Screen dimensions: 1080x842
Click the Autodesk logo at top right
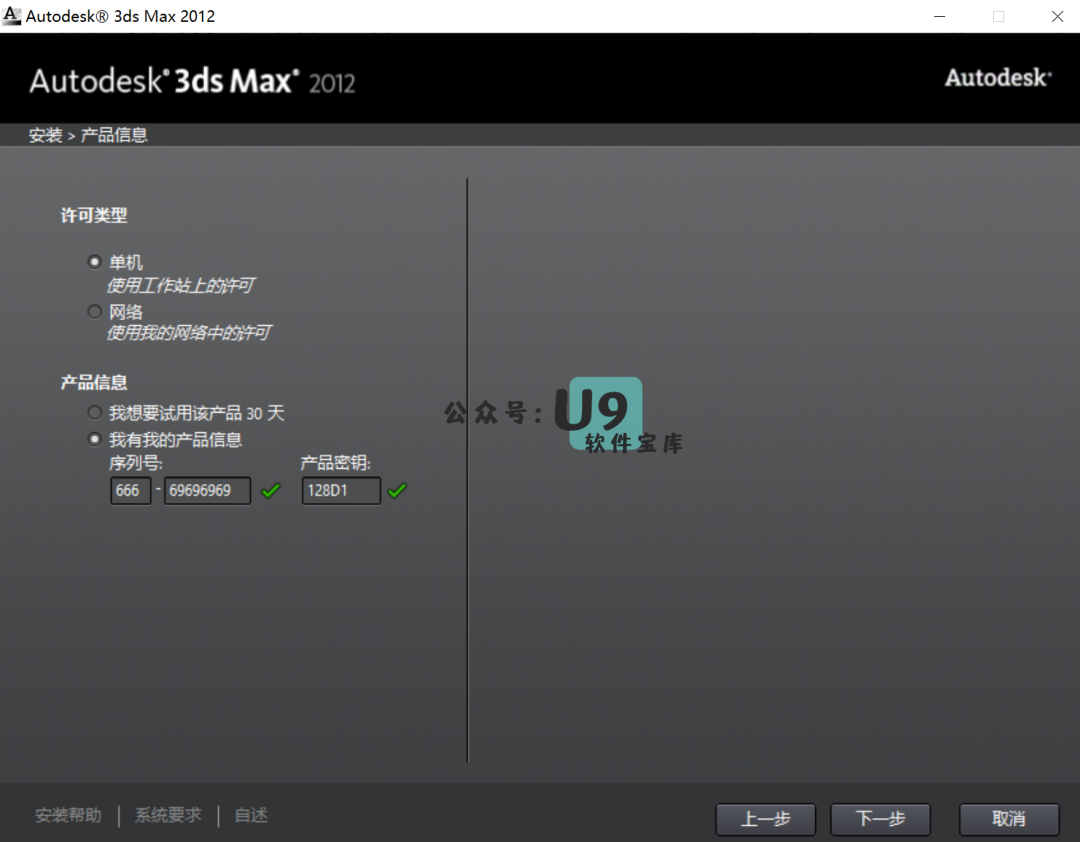[x=997, y=78]
